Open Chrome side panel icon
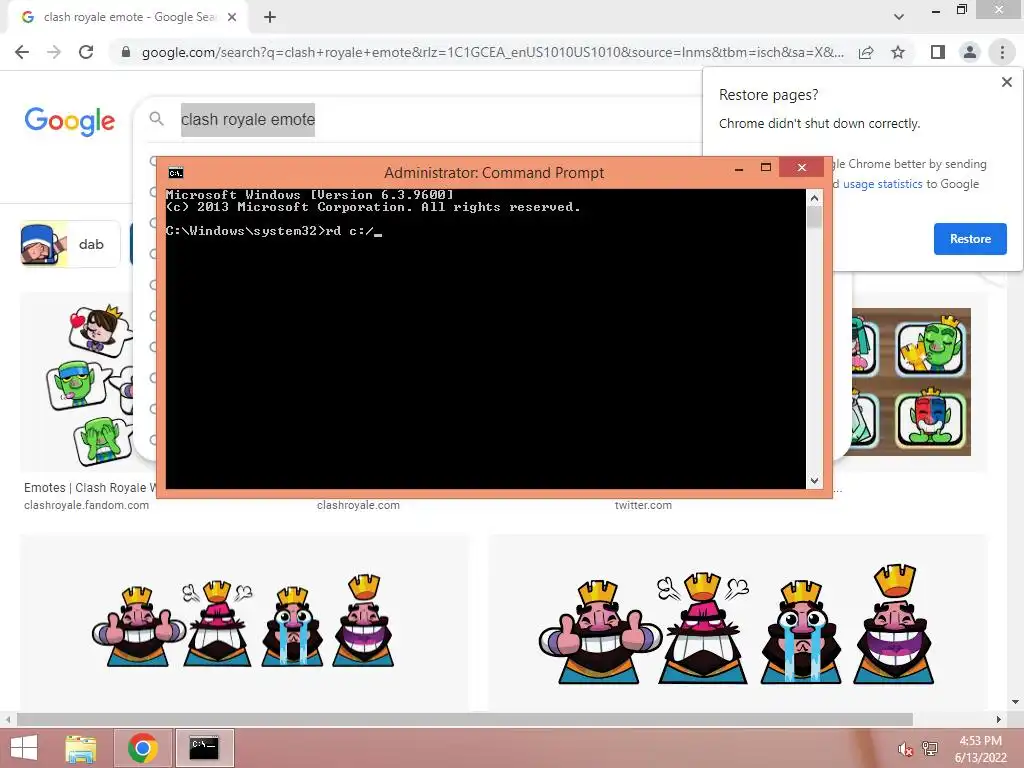 (x=938, y=52)
